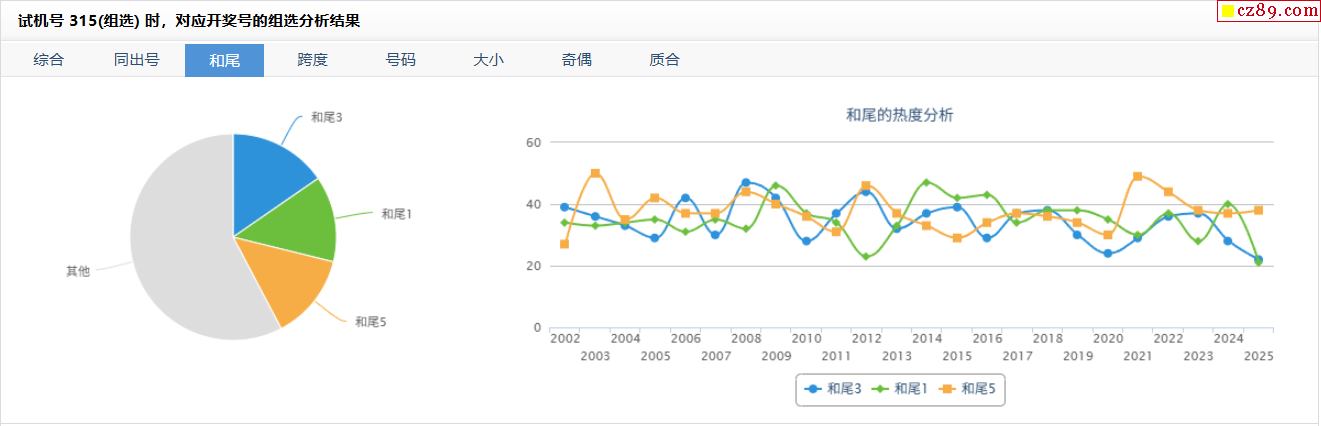Open the 综合 tab
Image resolution: width=1321 pixels, height=426 pixels.
48,60
